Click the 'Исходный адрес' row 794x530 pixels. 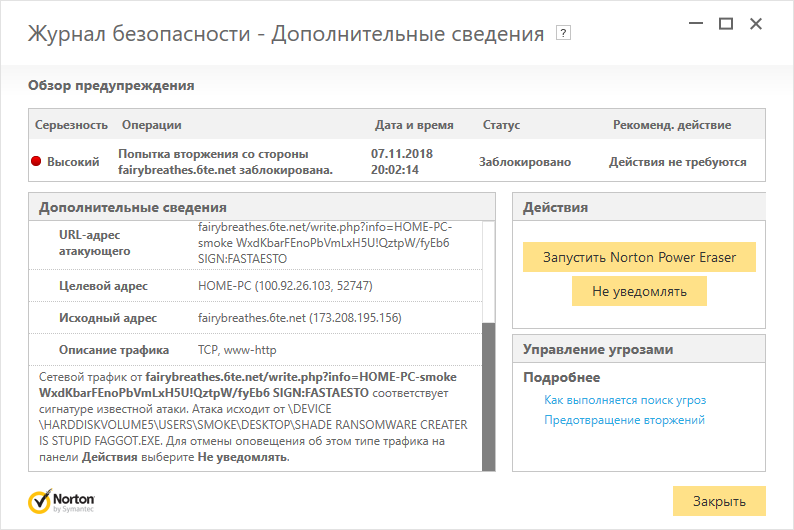coord(260,318)
